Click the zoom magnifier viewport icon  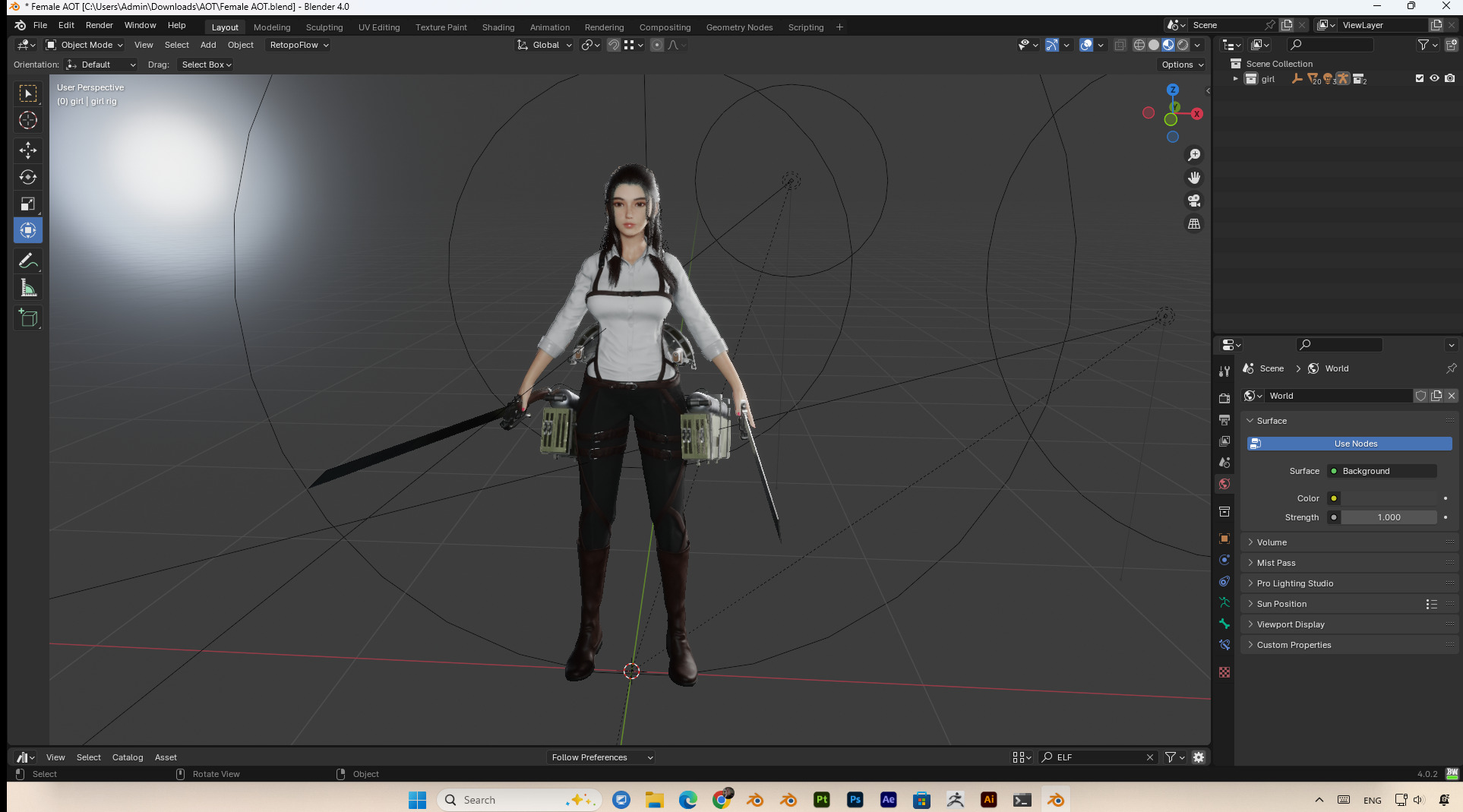pos(1194,155)
